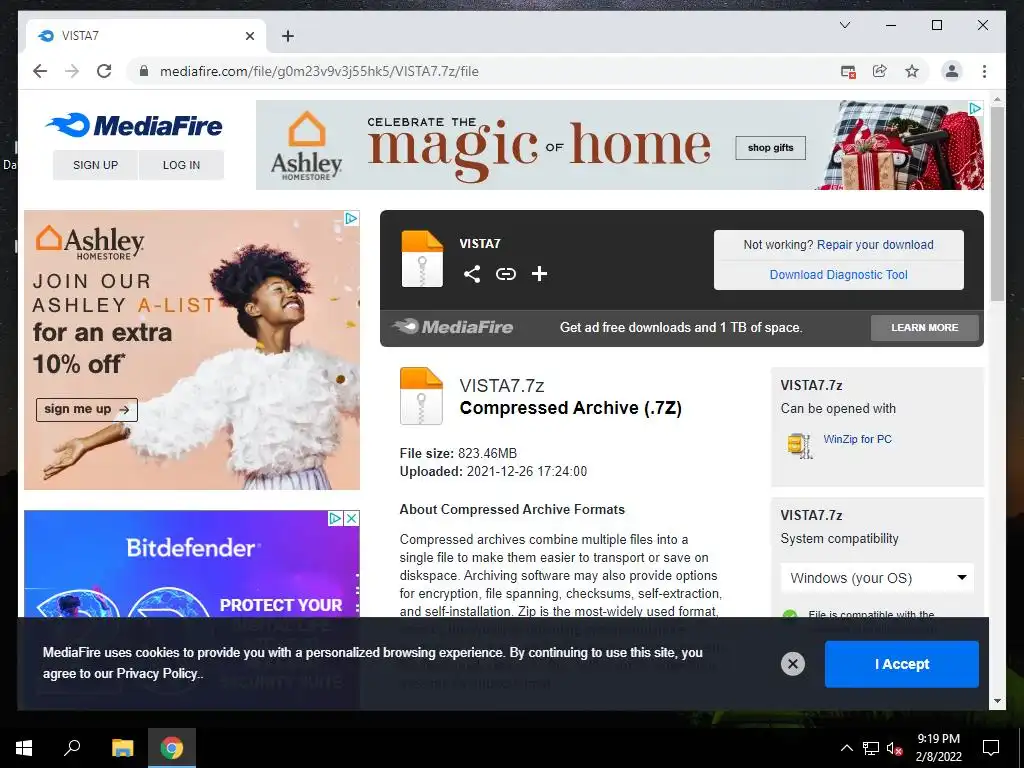Click 'Can be opened with' label
Viewport: 1024px width, 768px height.
click(838, 409)
